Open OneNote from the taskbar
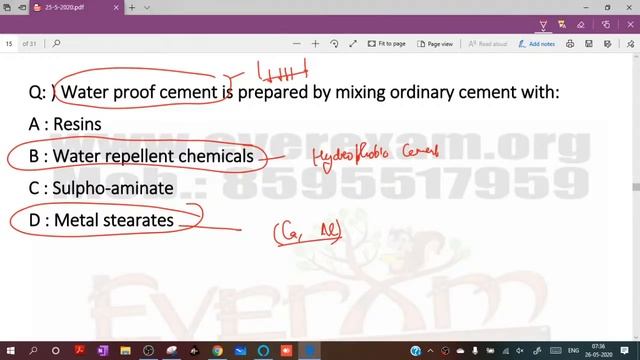640x360 pixels. tap(102, 351)
